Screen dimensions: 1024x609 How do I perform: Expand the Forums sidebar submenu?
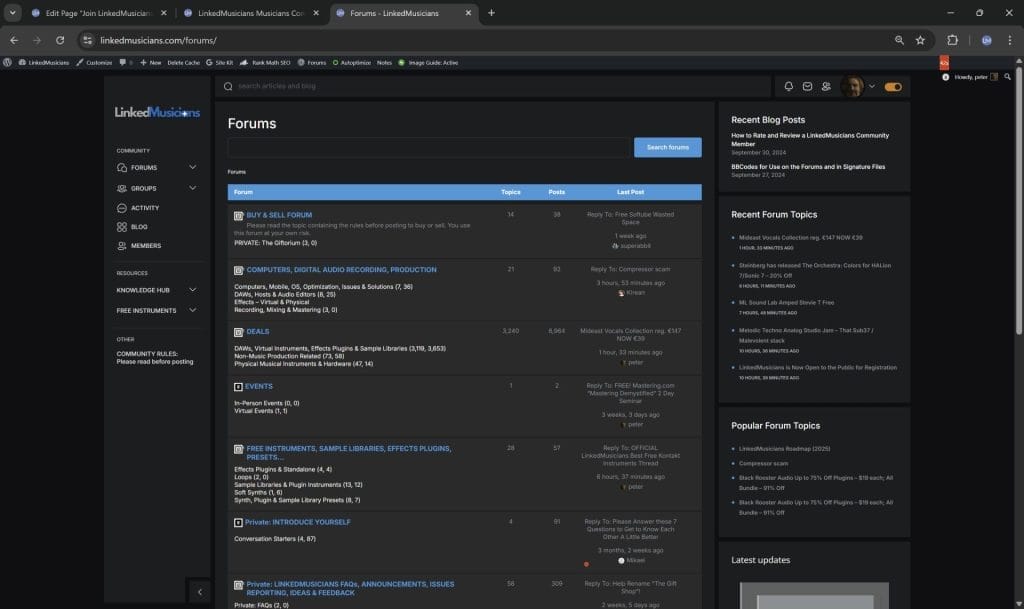coord(192,168)
